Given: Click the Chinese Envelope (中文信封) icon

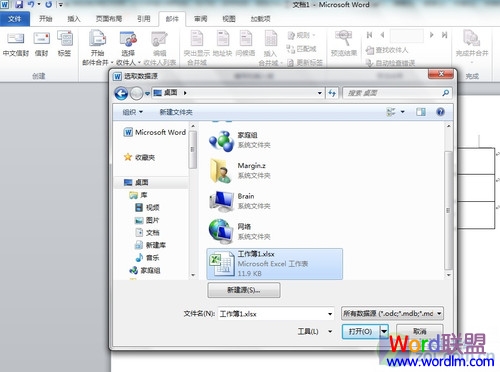Looking at the screenshot, I should coord(16,43).
